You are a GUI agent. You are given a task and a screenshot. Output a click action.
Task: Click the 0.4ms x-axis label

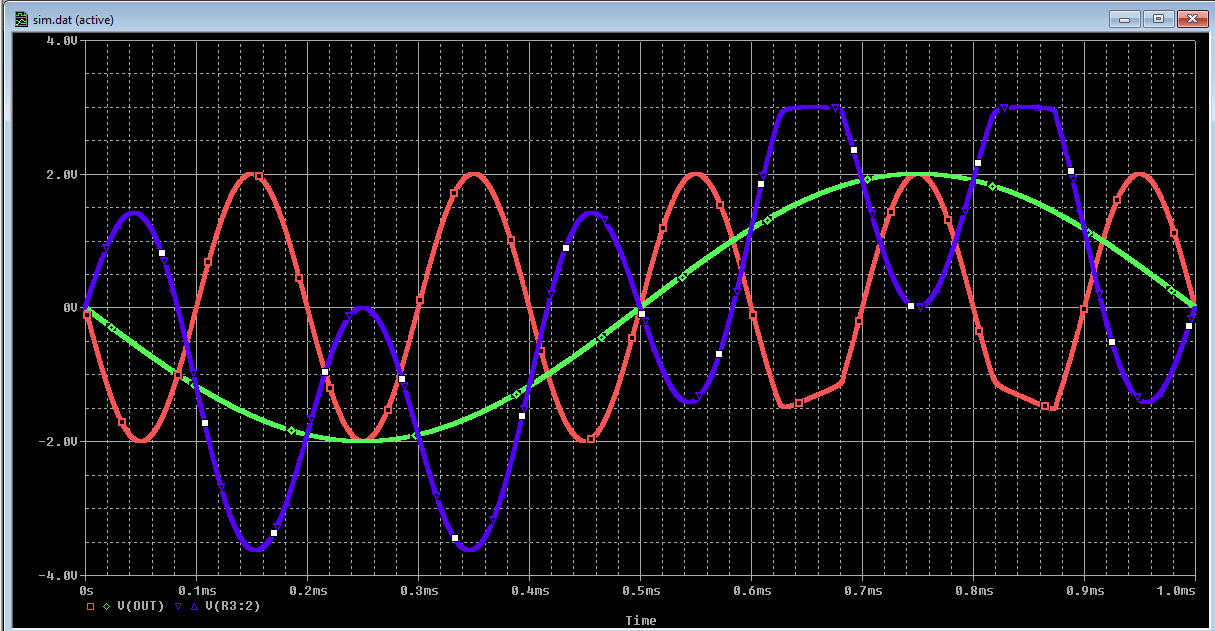point(529,592)
